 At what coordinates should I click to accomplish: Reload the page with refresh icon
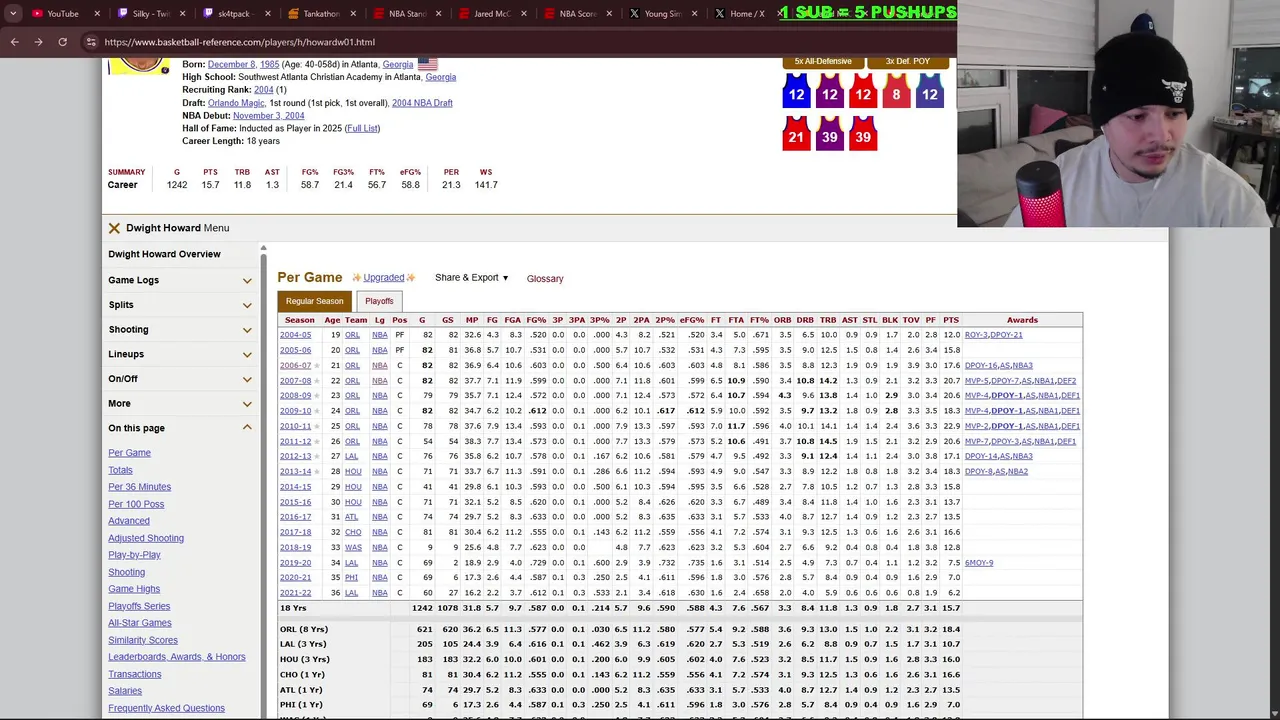tap(62, 42)
